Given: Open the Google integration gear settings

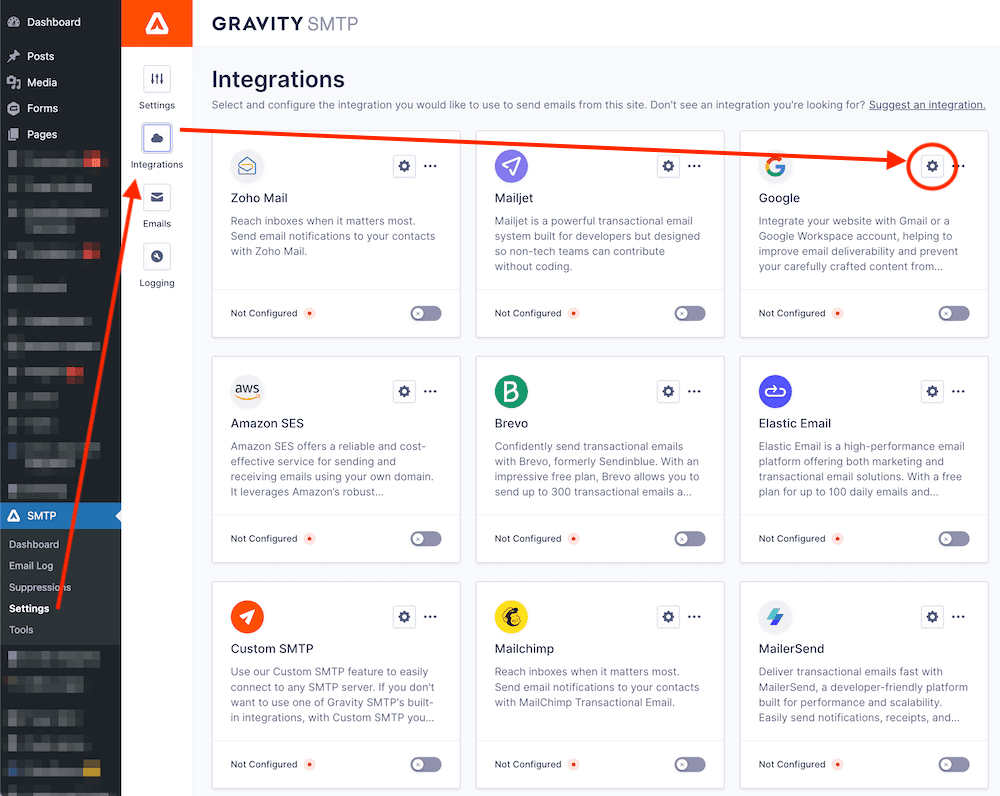Looking at the screenshot, I should point(932,166).
